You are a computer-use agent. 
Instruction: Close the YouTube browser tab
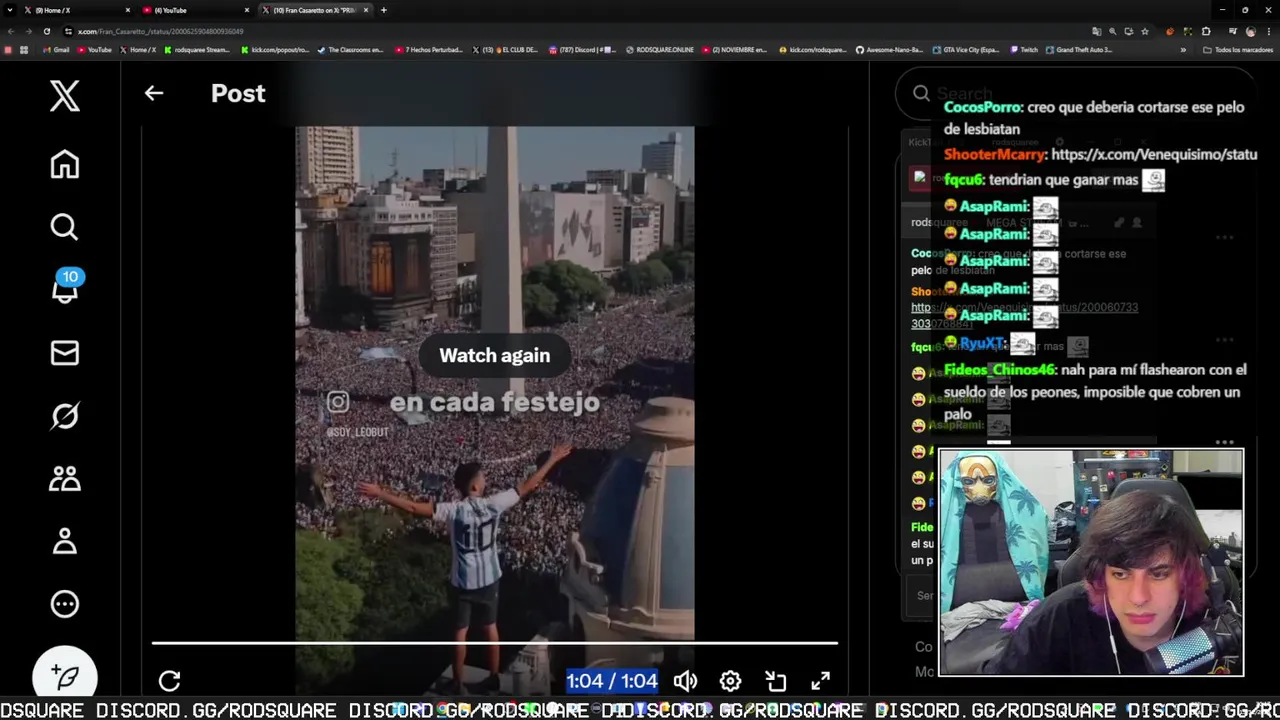(x=246, y=10)
